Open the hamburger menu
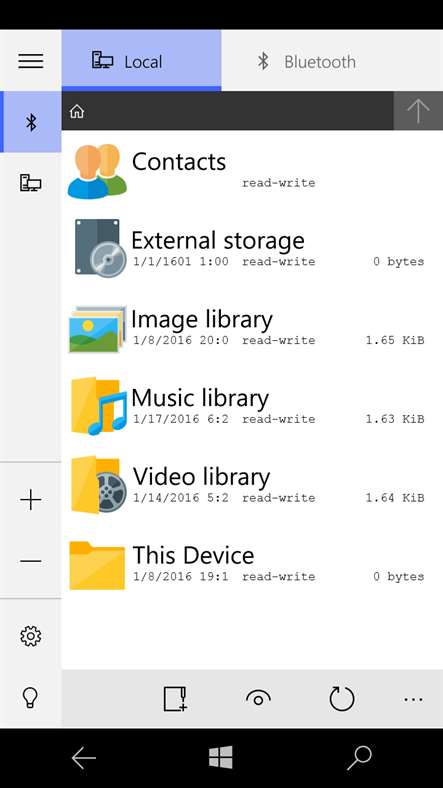The width and height of the screenshot is (443, 788). [31, 61]
